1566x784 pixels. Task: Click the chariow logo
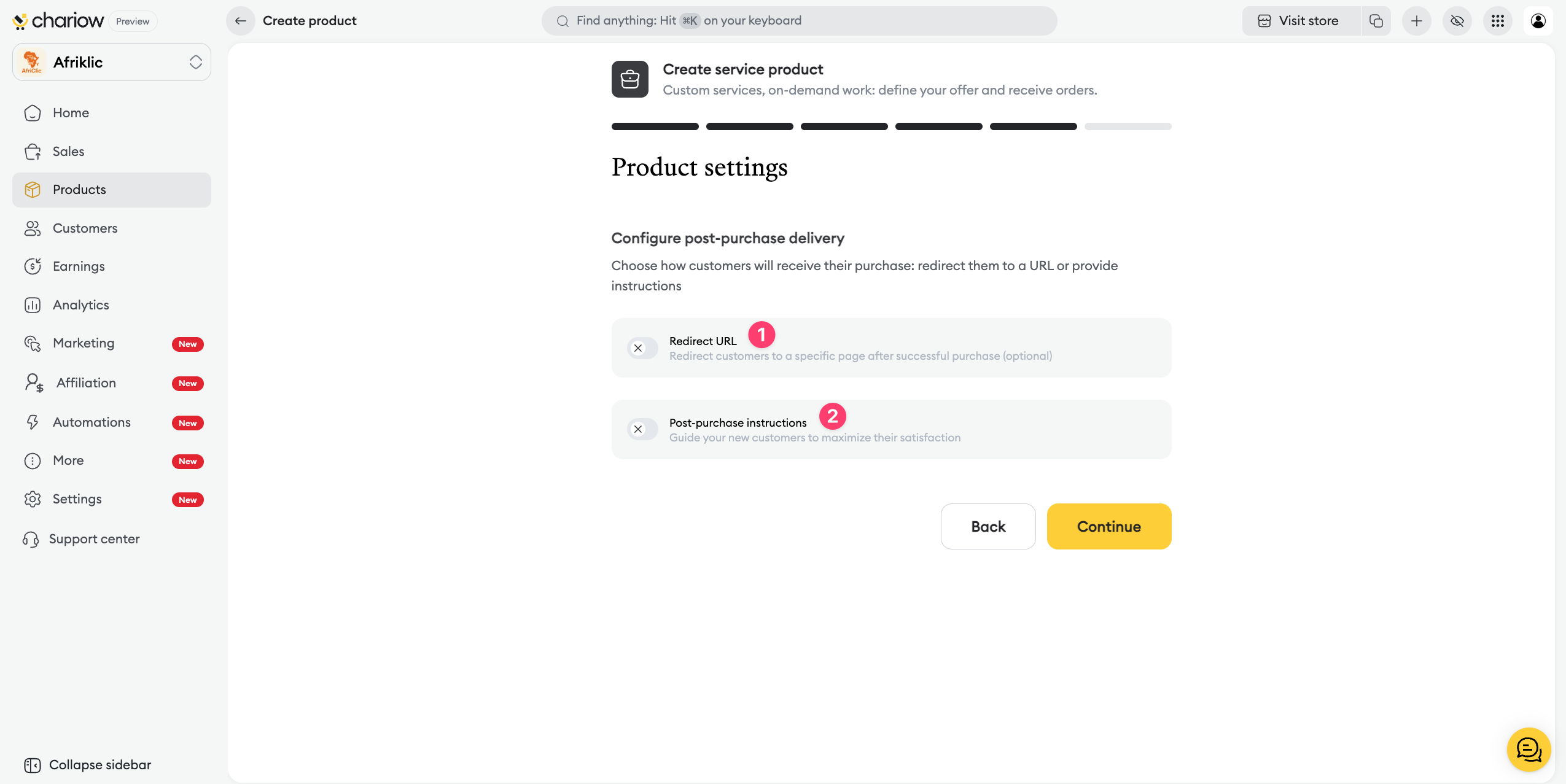59,21
